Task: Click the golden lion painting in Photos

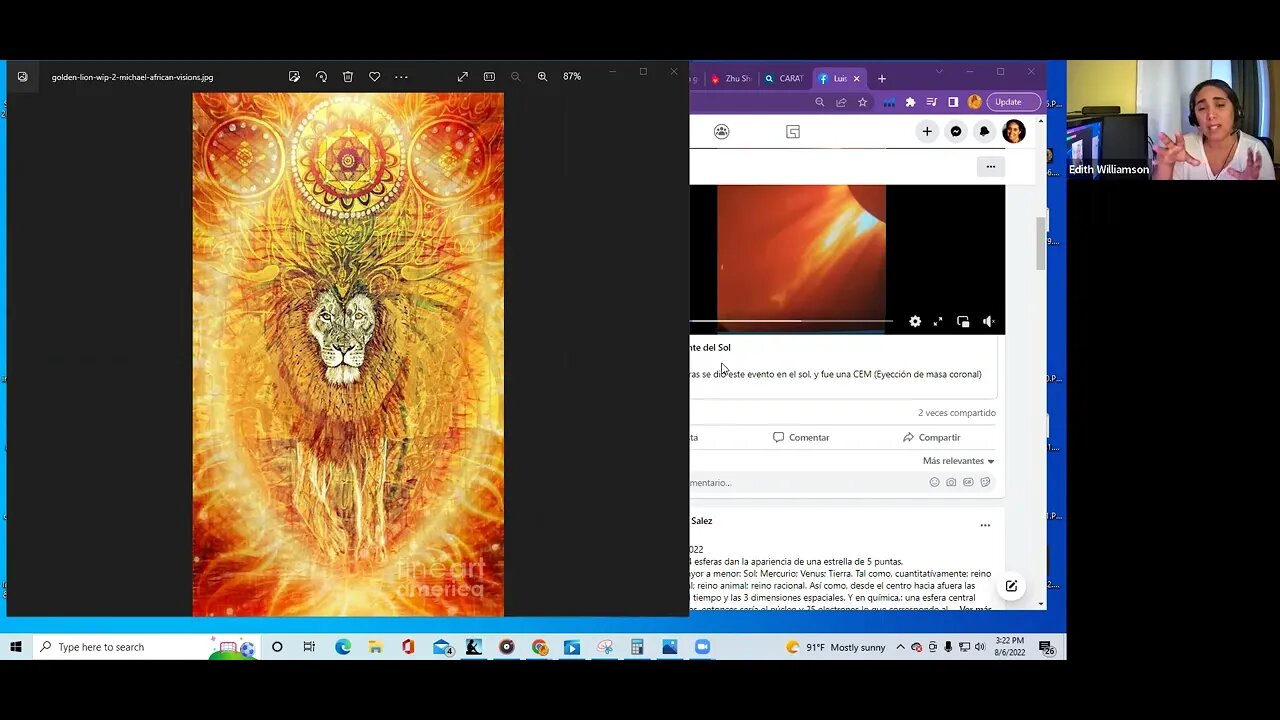Action: [x=348, y=354]
